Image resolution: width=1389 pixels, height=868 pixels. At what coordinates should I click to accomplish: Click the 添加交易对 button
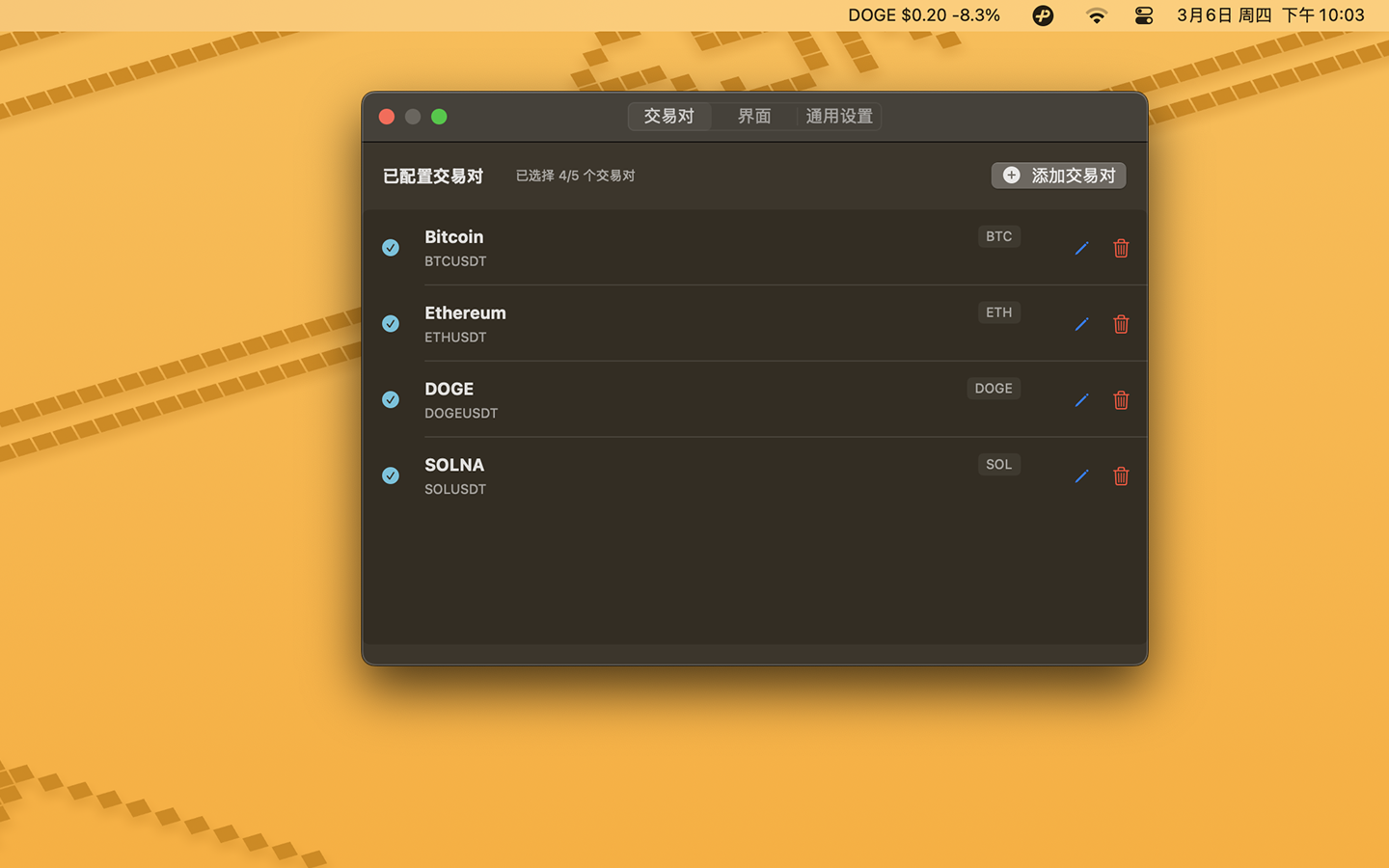[x=1059, y=176]
